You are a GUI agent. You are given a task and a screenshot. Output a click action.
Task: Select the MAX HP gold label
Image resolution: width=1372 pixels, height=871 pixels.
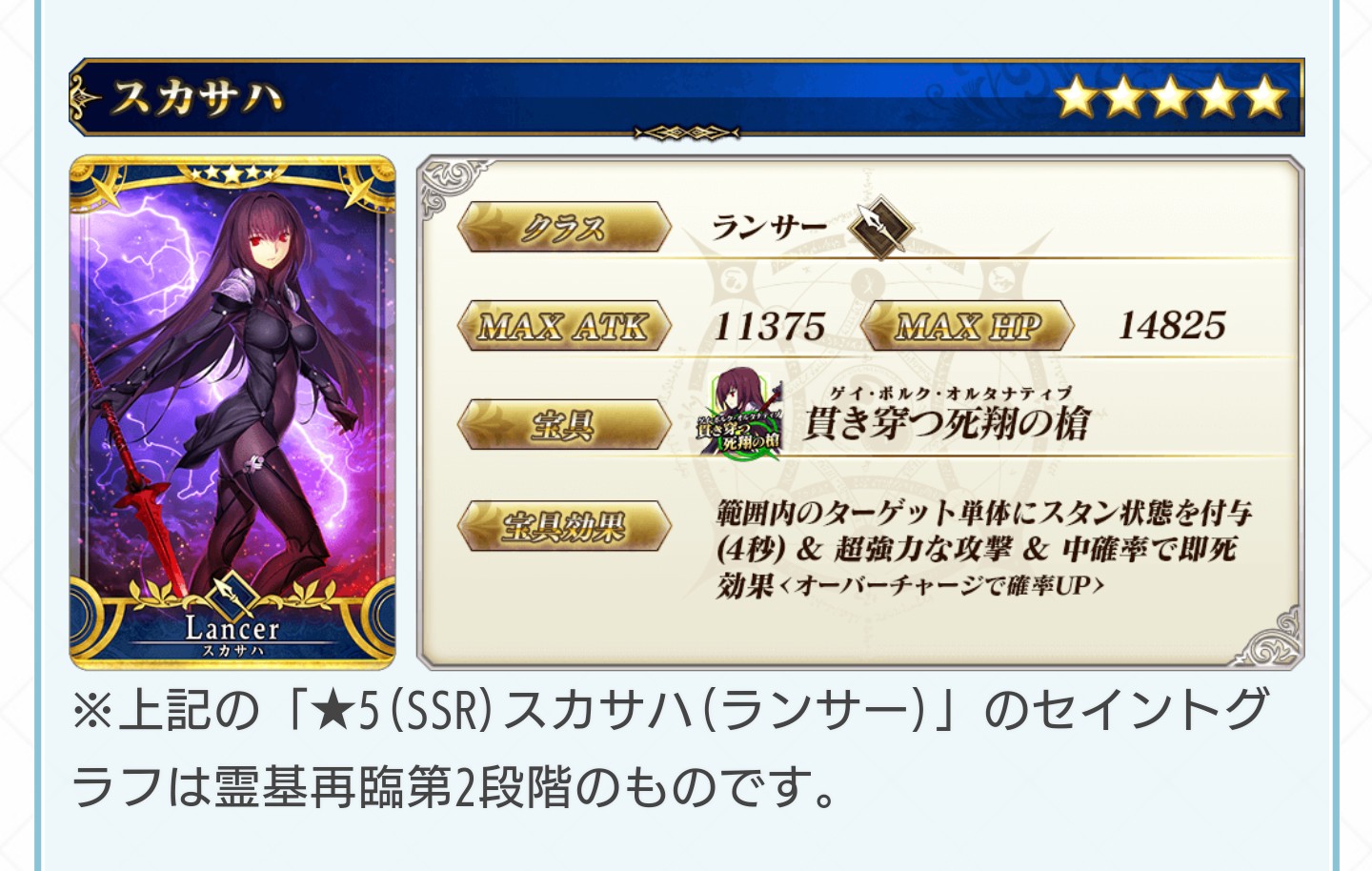tap(968, 326)
